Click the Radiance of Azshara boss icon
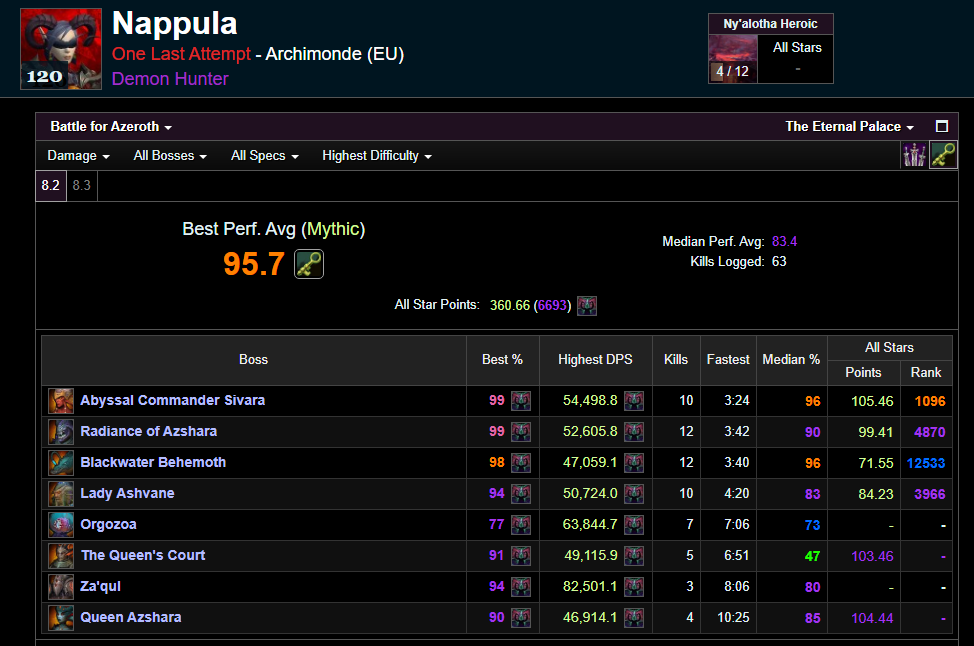Viewport: 974px width, 646px height. click(x=61, y=432)
